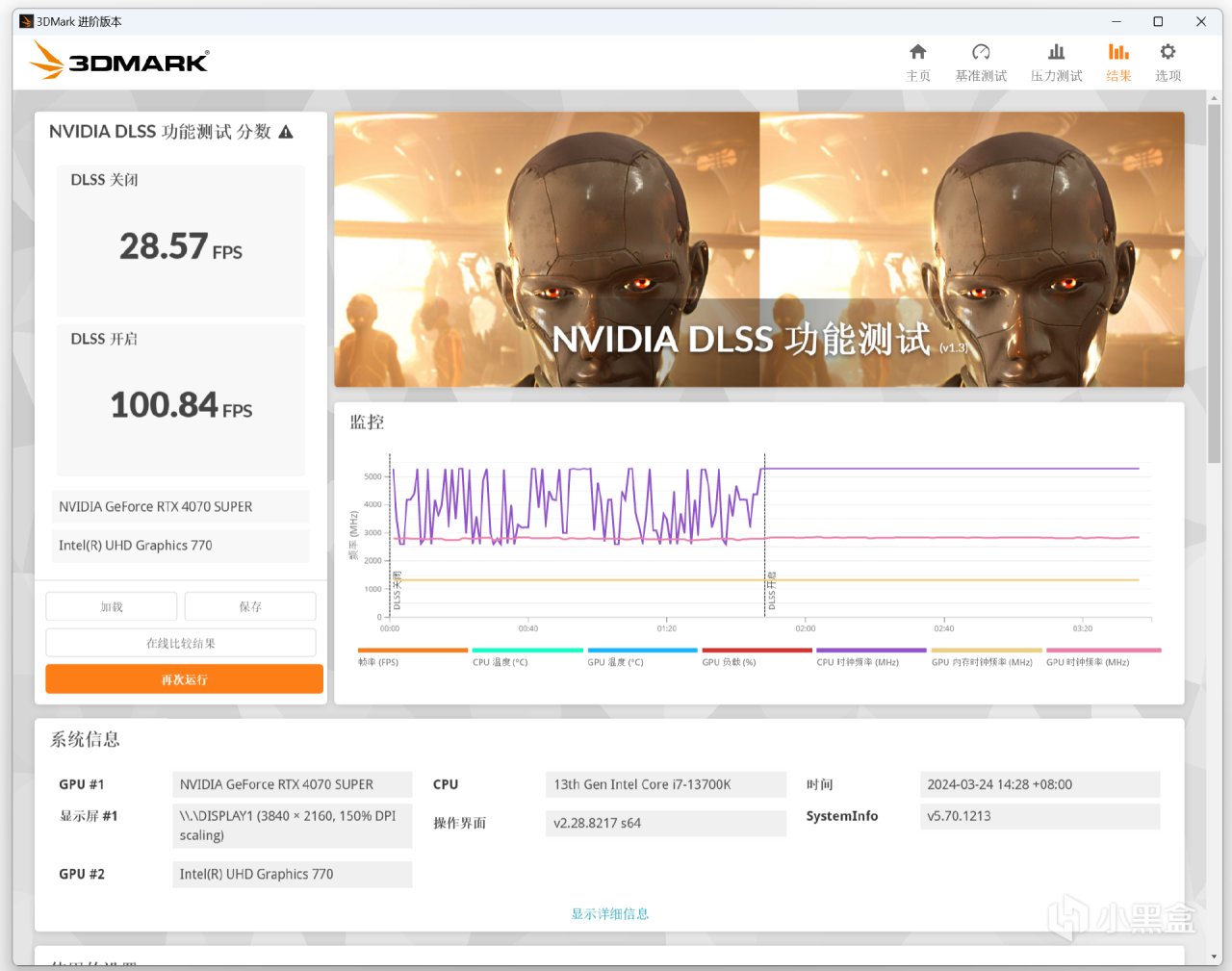Open the 基准测试 benchmarks section
The image size is (1232, 971).
coord(981,63)
